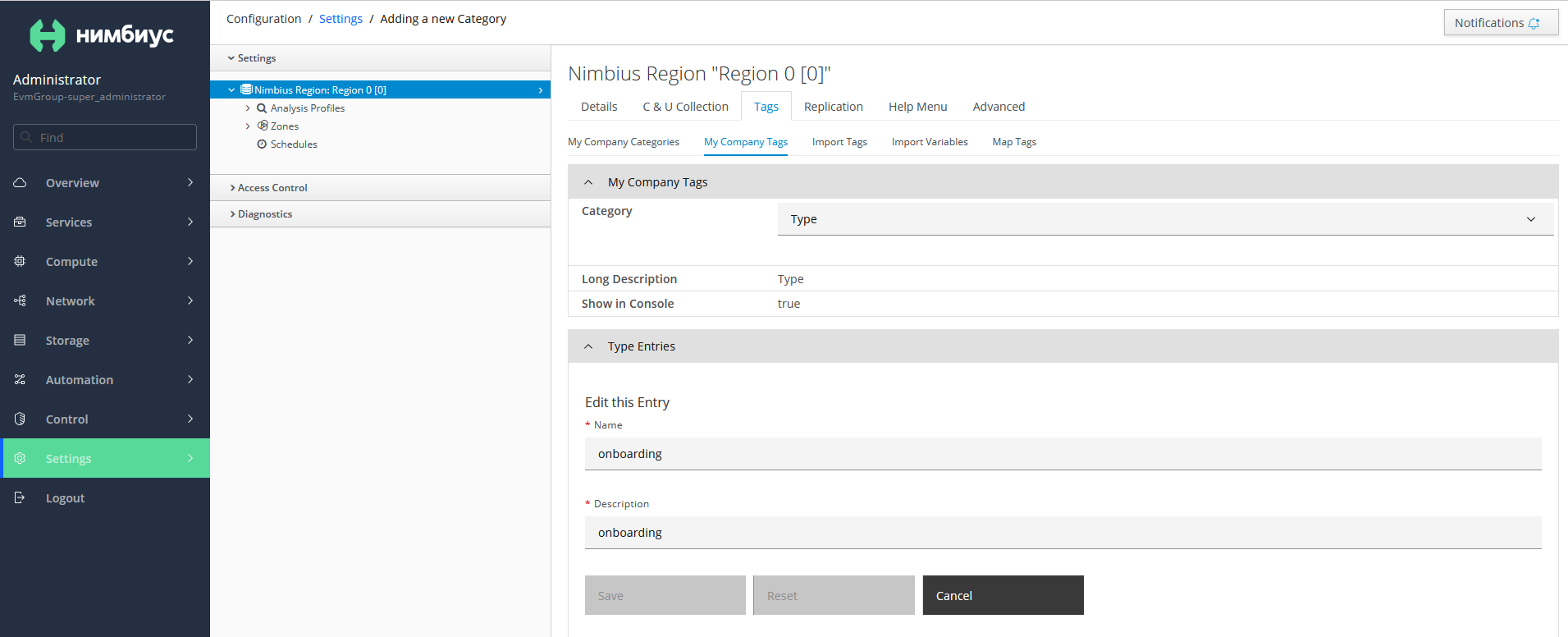
Task: Click the Schedules clock icon
Action: point(262,144)
